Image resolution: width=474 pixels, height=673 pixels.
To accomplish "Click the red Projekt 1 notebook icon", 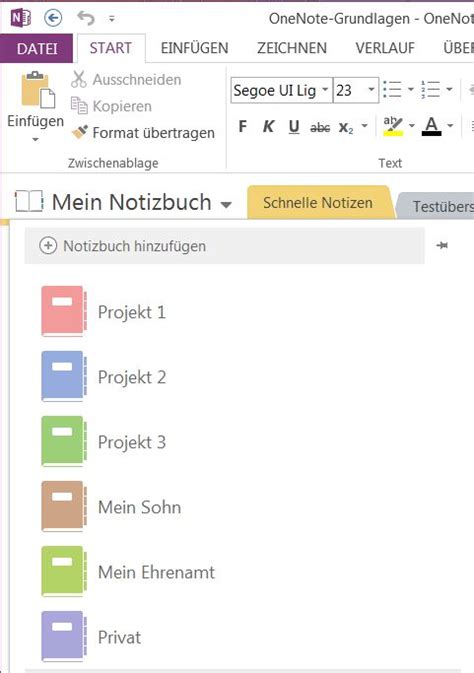I will coord(64,311).
